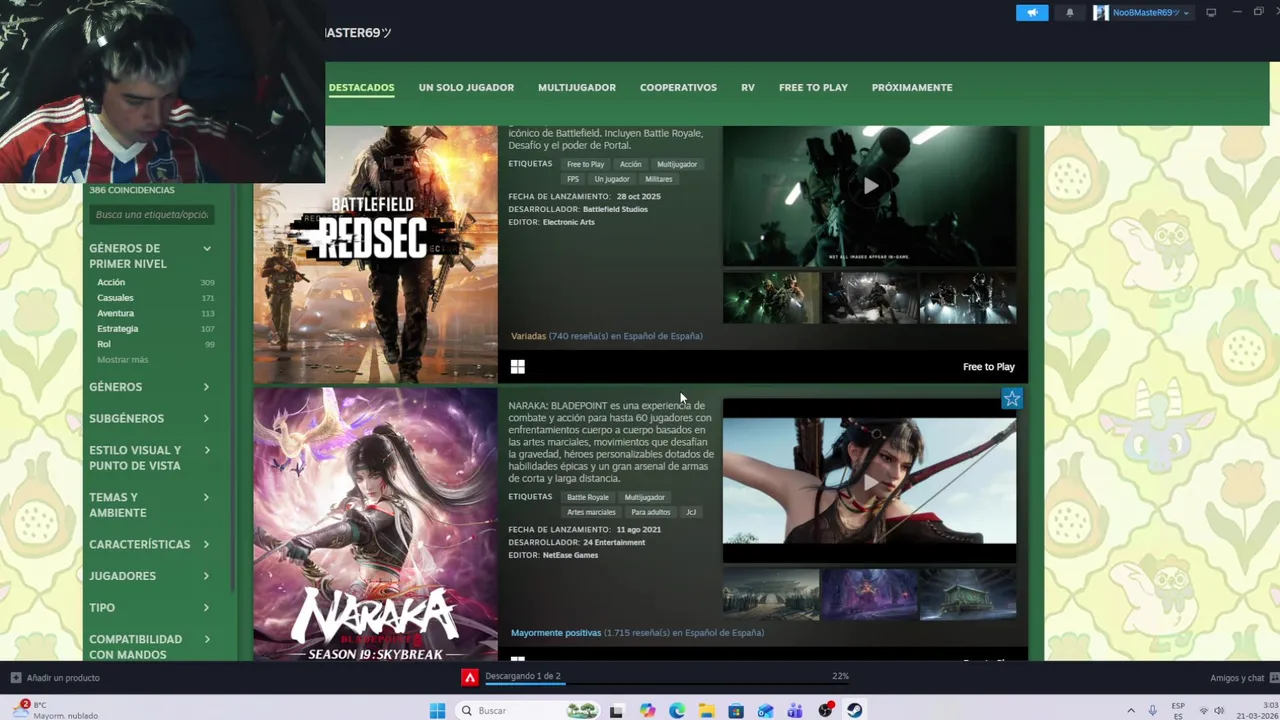Switch to the Destacados tab
1280x720 pixels.
pyautogui.click(x=361, y=88)
